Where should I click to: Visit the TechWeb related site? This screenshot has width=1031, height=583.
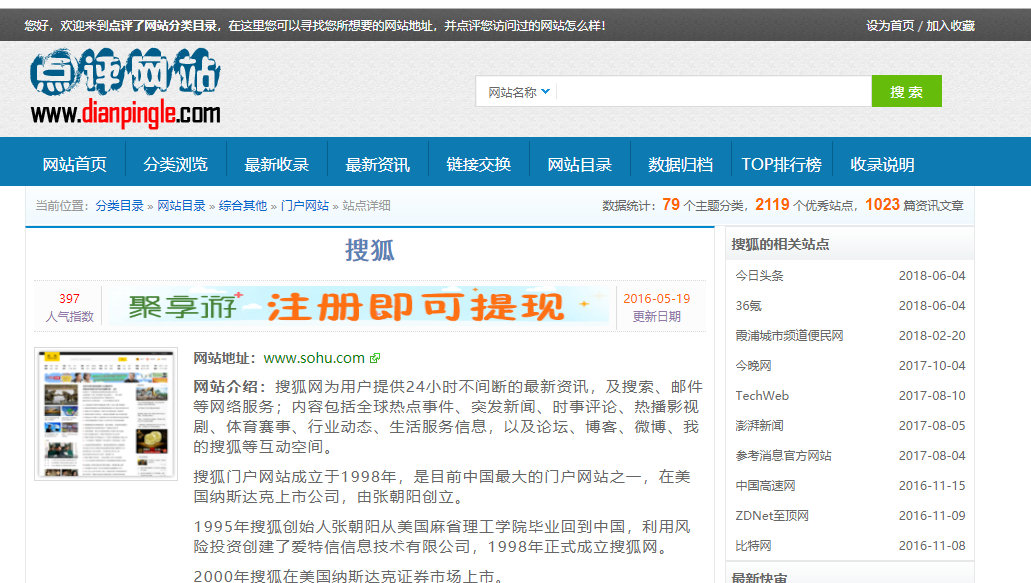(x=762, y=395)
